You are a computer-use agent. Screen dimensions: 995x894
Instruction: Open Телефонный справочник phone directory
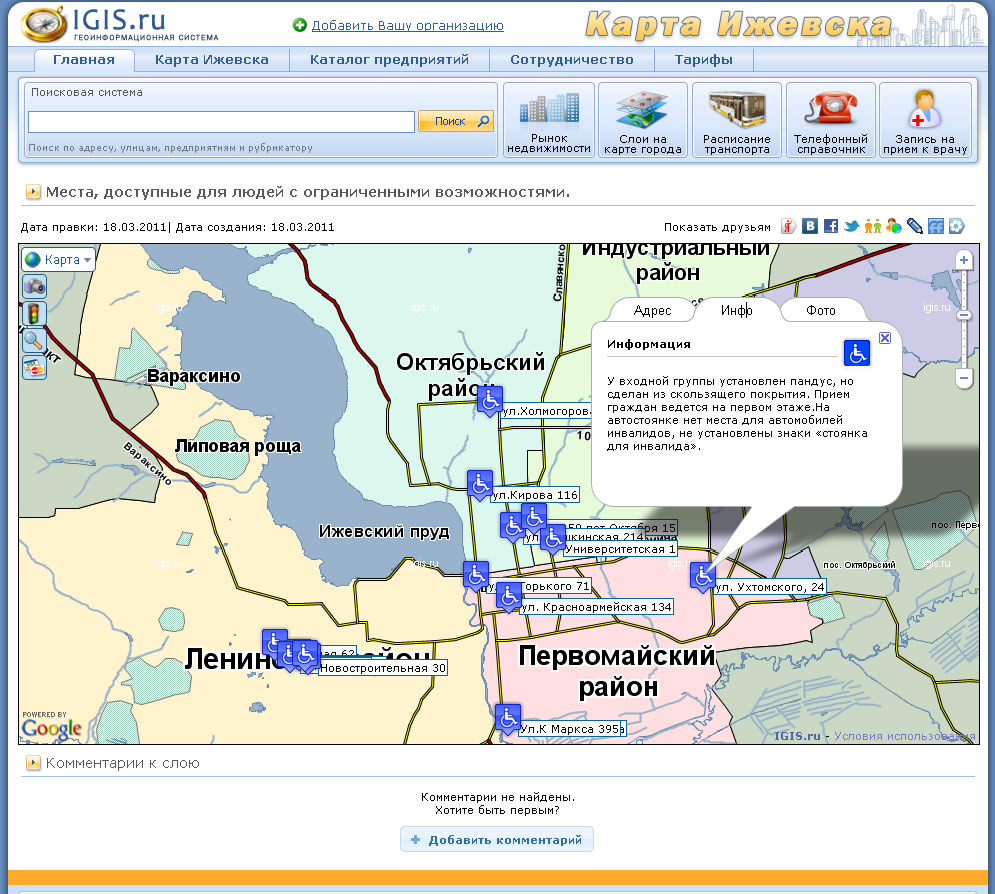tap(830, 121)
